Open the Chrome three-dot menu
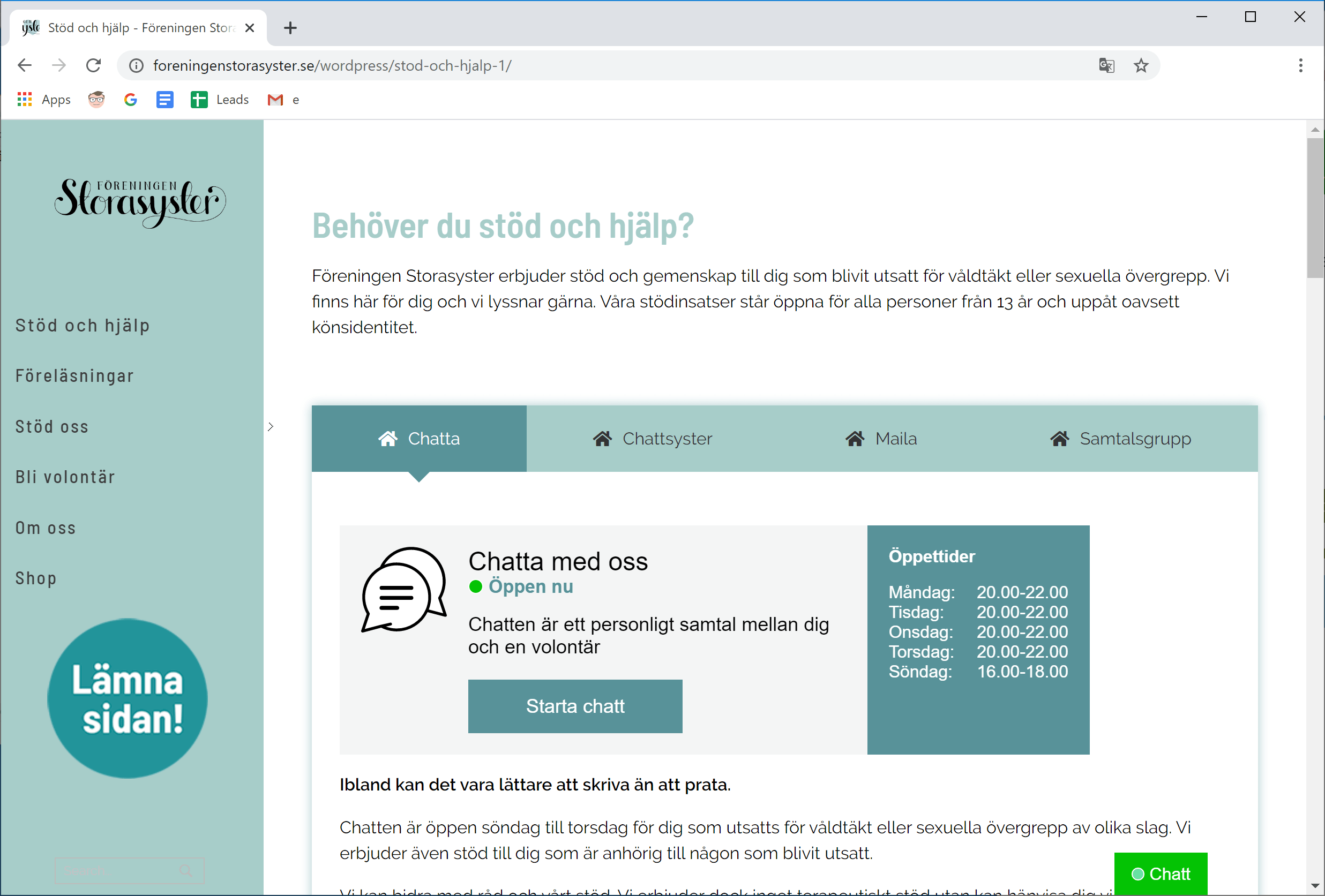The height and width of the screenshot is (896, 1325). 1300,65
